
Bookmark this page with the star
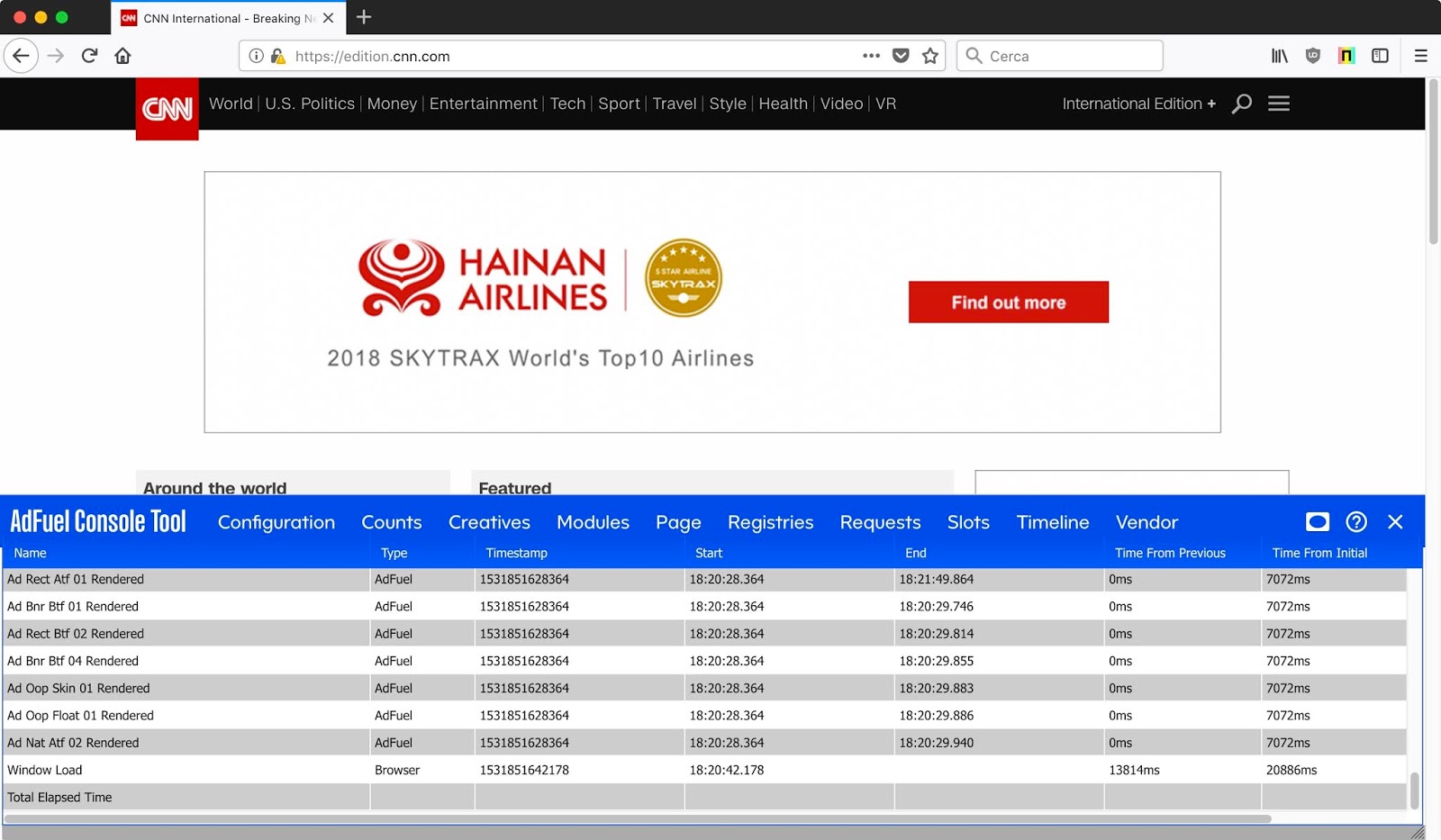(930, 56)
